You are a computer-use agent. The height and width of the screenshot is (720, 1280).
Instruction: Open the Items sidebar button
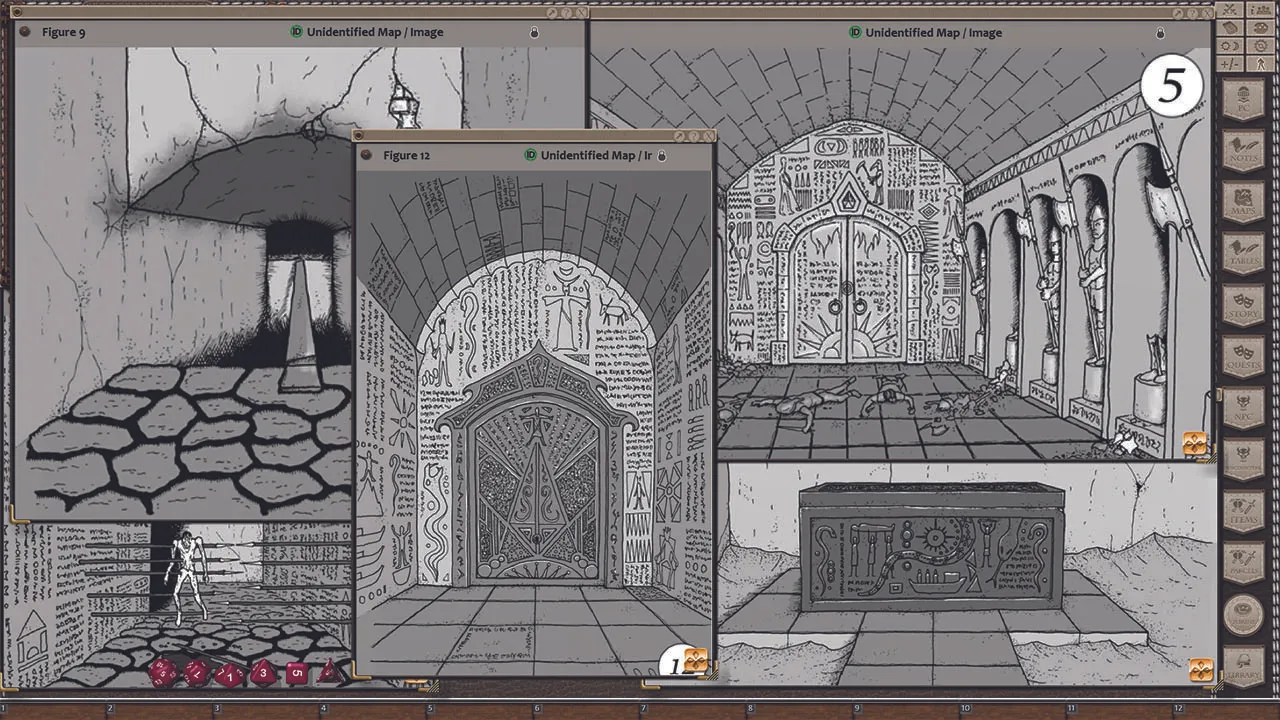pos(1244,513)
